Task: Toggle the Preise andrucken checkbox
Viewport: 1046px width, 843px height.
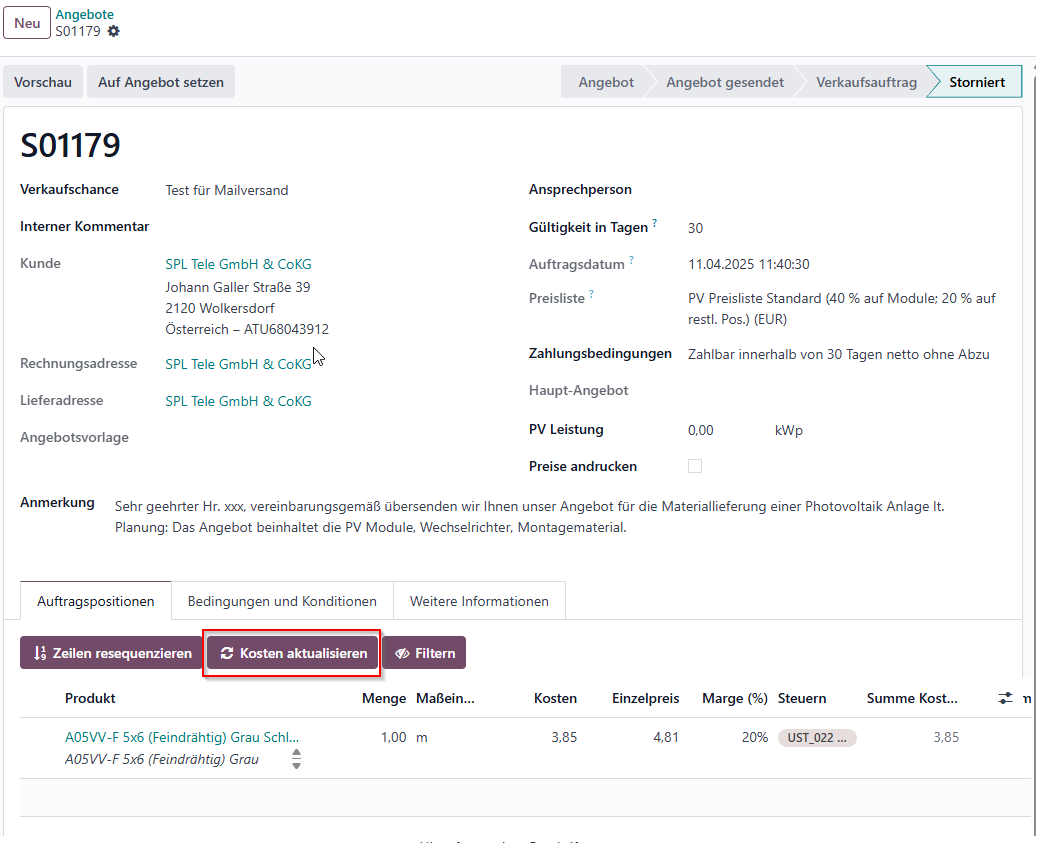Action: [694, 466]
